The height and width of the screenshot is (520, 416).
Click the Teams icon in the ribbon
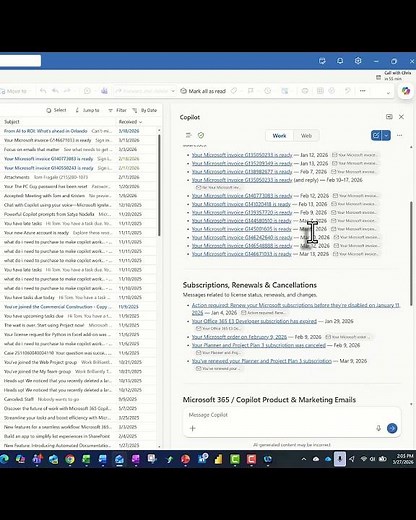point(104,91)
